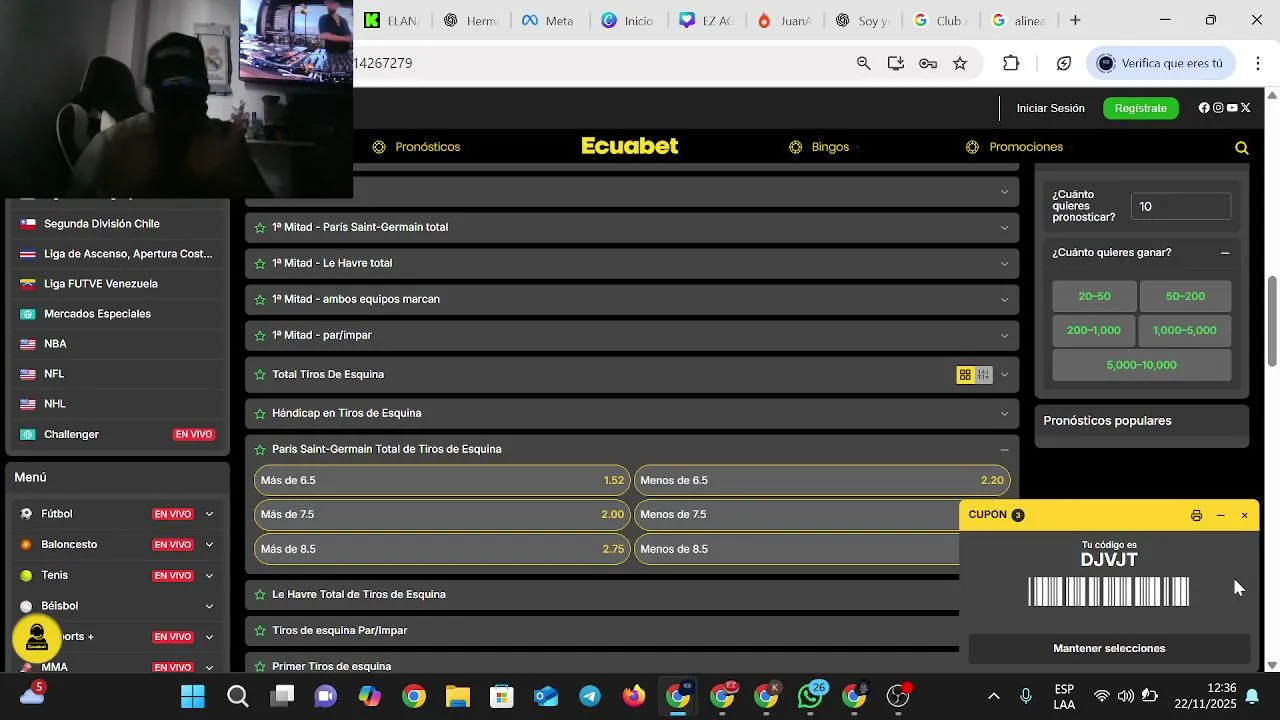Image resolution: width=1280 pixels, height=720 pixels.
Task: Collapse the ¿Cuánto quieres ganar? section
Action: 1225,253
